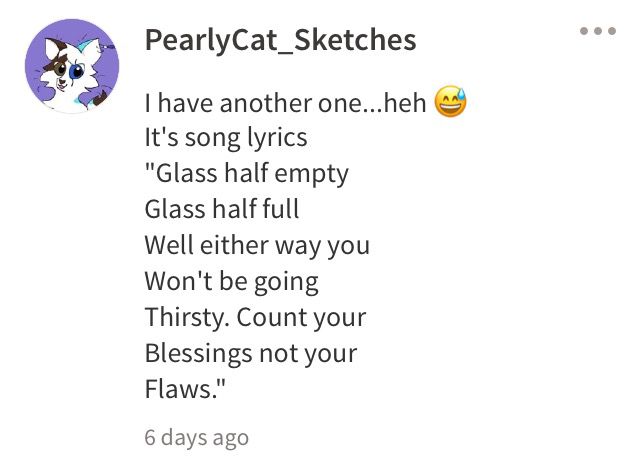This screenshot has height=476, width=640.
Task: Click the word "heh" before the emoji
Action: pyautogui.click(x=404, y=103)
